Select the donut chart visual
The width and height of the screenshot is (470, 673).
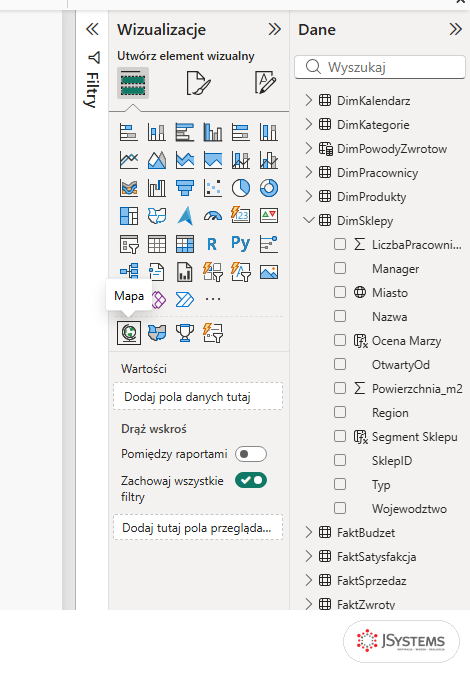point(269,188)
